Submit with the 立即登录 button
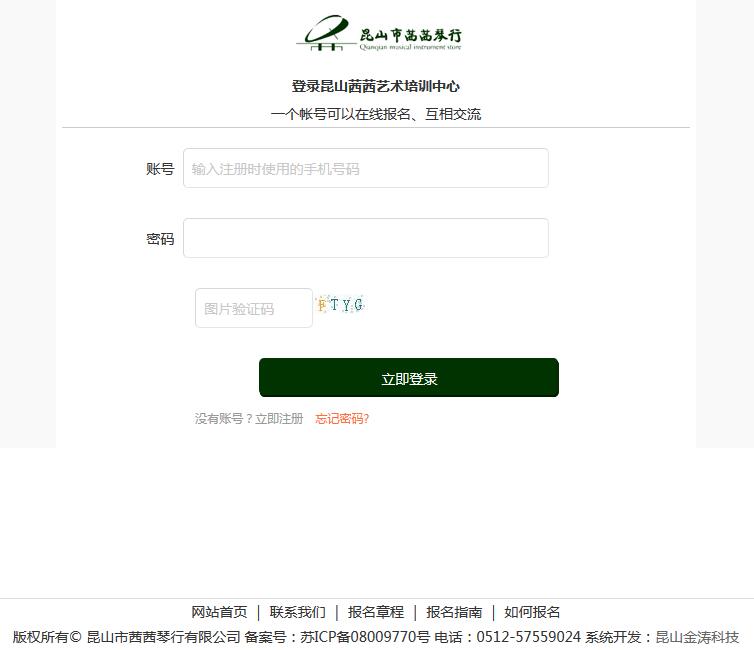 click(409, 377)
